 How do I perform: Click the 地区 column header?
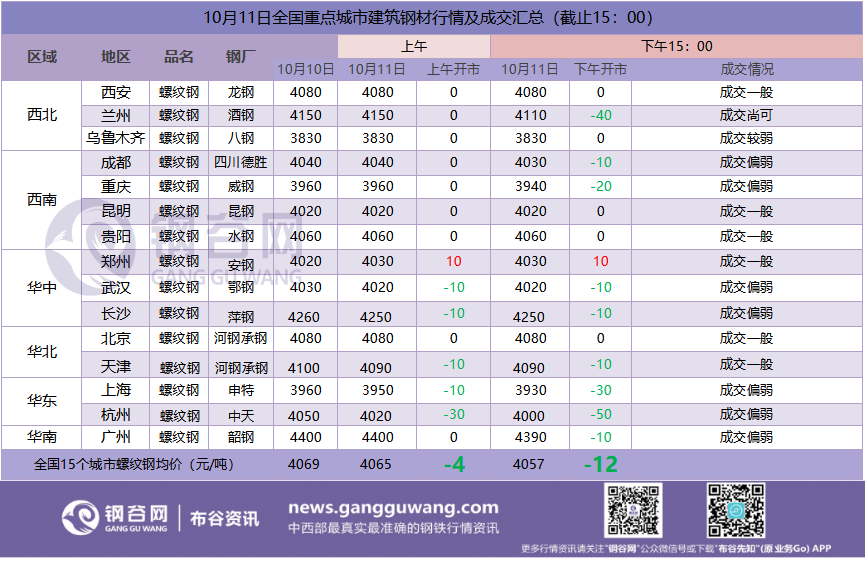tap(116, 57)
